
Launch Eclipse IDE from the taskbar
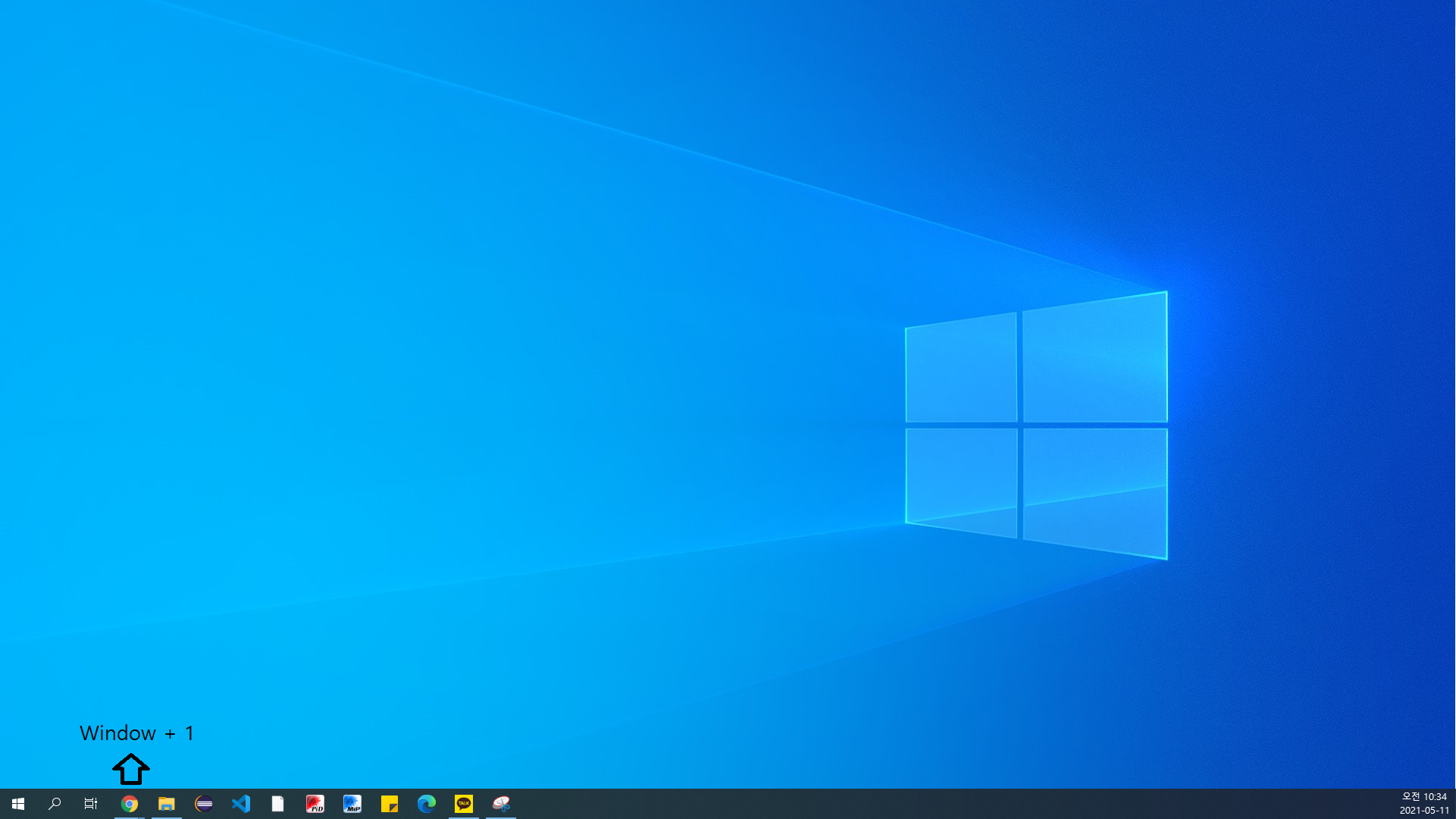tap(204, 804)
